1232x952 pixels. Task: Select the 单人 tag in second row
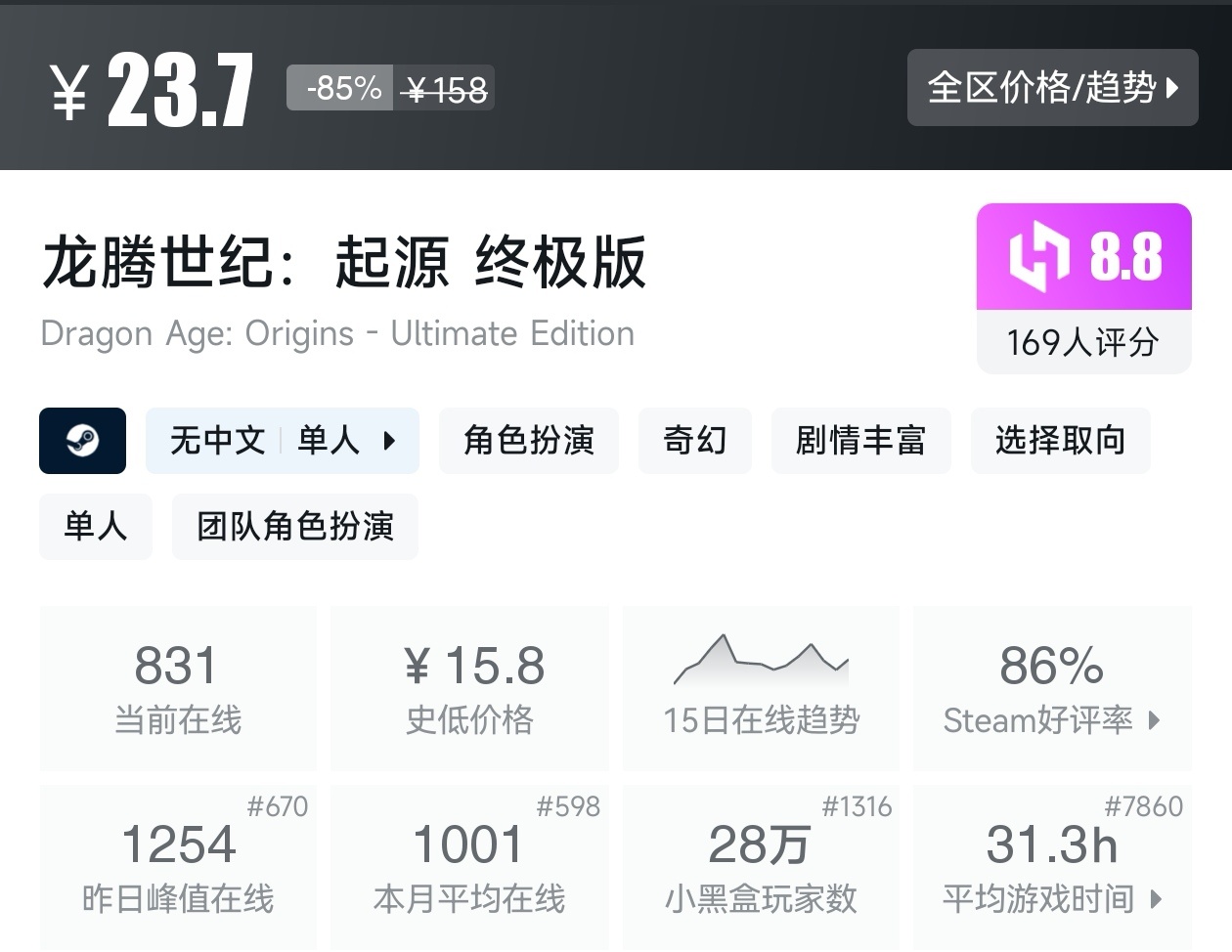click(96, 527)
